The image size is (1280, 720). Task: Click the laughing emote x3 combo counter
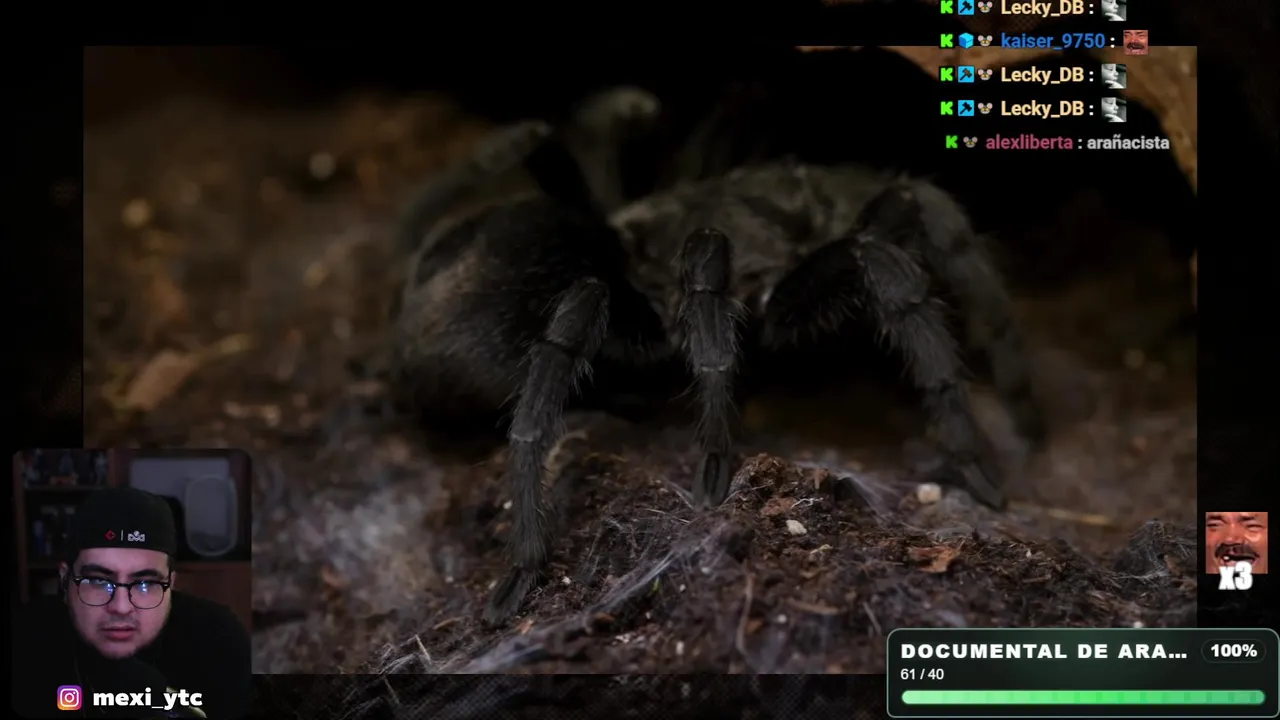[x=1236, y=551]
